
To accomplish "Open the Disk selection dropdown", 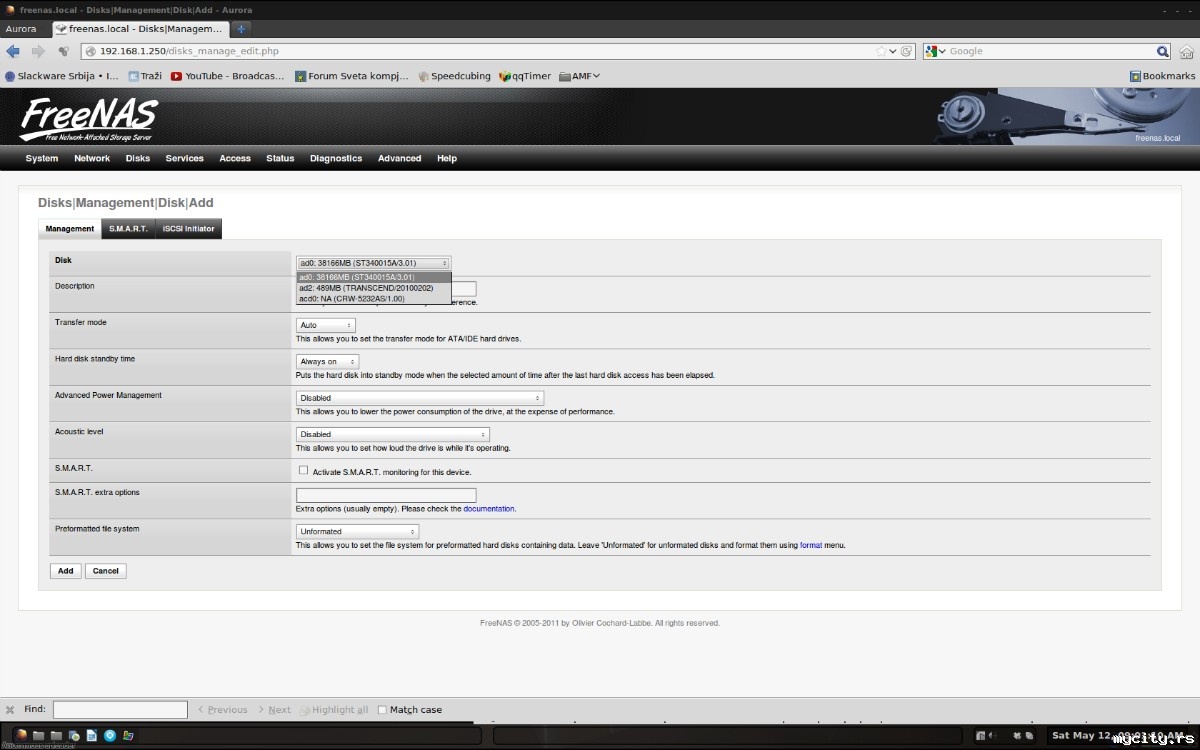I will [374, 263].
